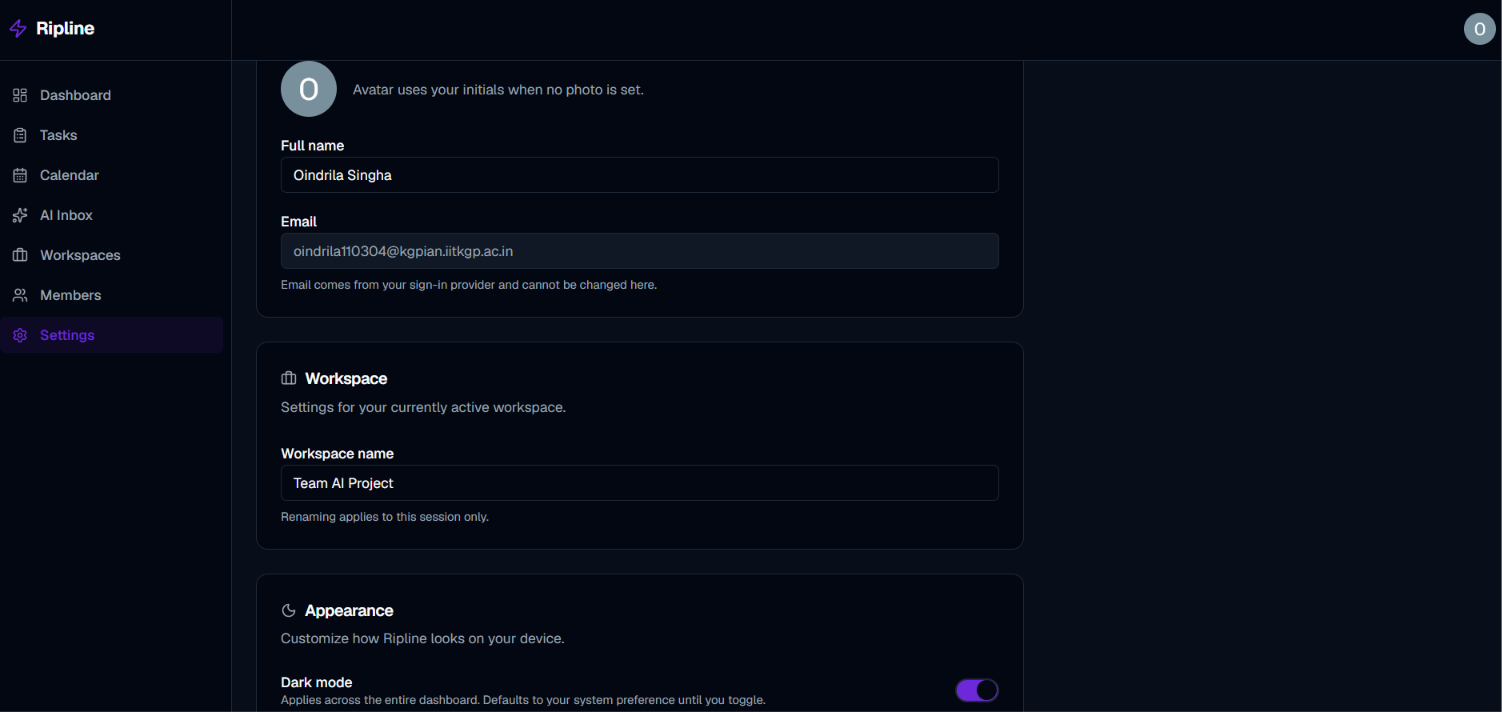The width and height of the screenshot is (1502, 712).
Task: Click the 'Dark mode' label text
Action: click(316, 683)
